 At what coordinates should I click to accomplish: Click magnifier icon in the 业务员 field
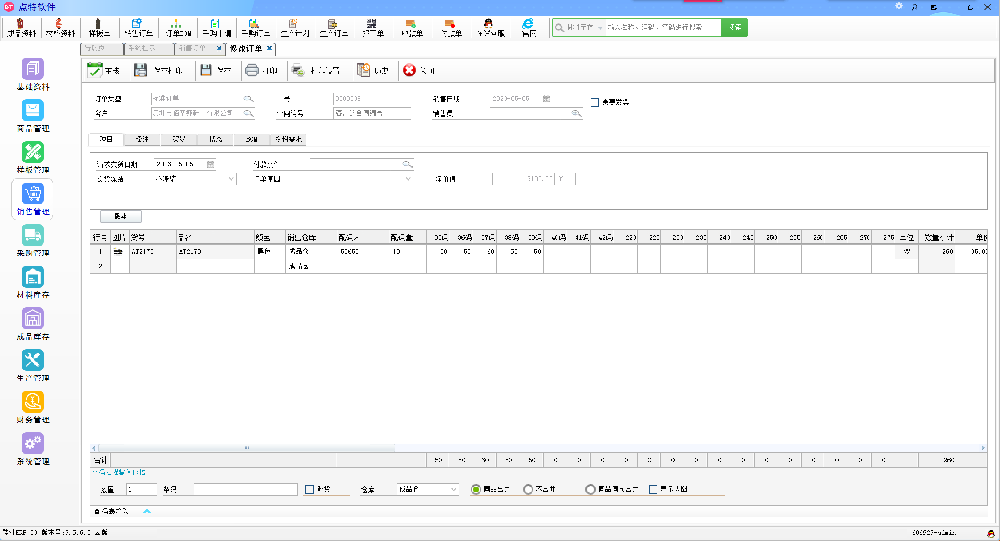coord(576,113)
